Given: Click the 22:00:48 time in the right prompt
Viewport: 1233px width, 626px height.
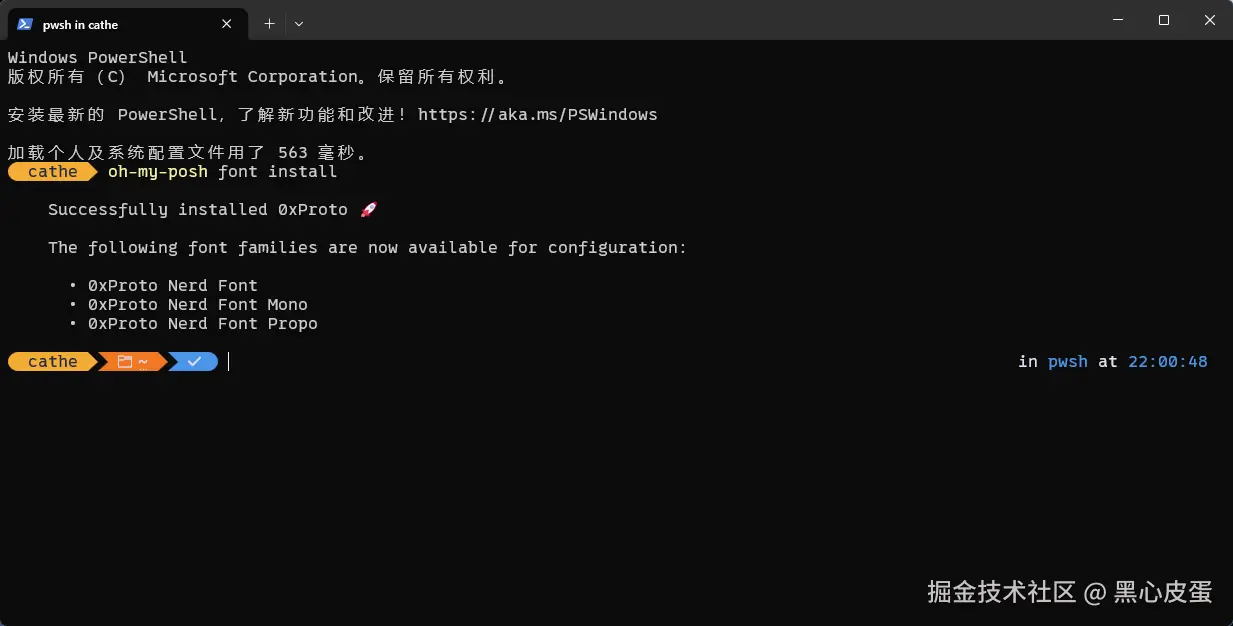Looking at the screenshot, I should pos(1167,362).
